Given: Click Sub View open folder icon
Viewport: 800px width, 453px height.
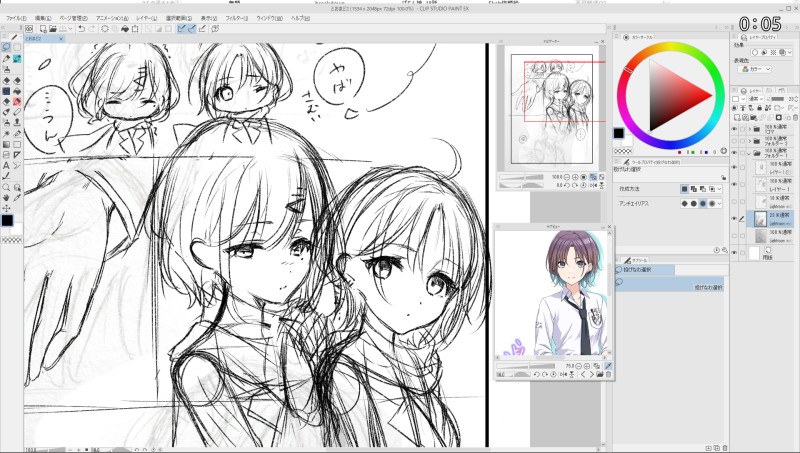Looking at the screenshot, I should click(x=600, y=374).
